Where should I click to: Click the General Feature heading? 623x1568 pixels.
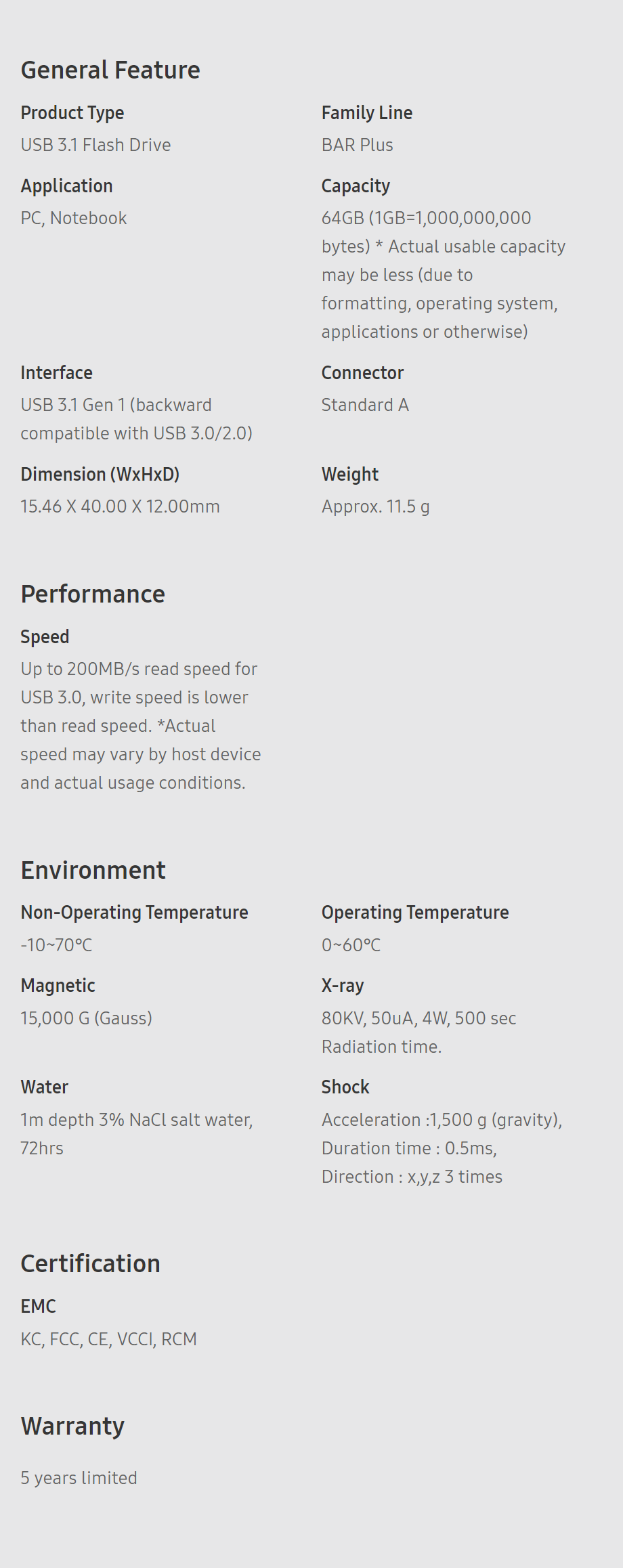110,70
